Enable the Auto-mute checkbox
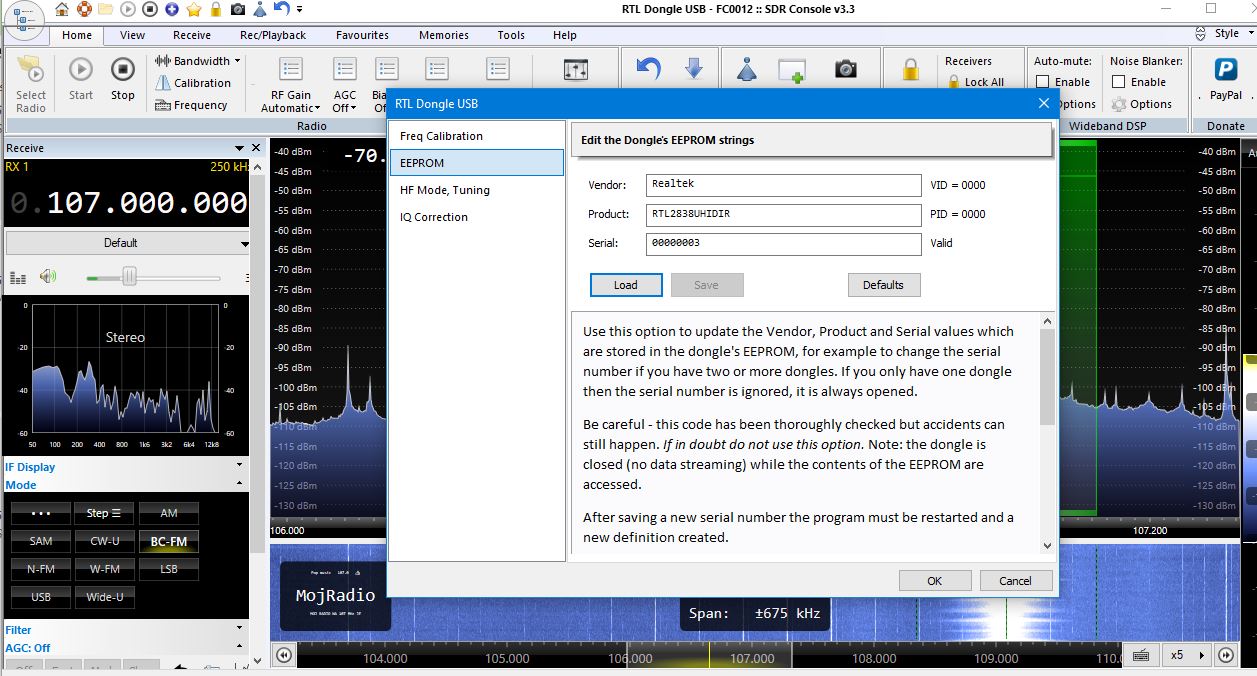 point(1043,82)
